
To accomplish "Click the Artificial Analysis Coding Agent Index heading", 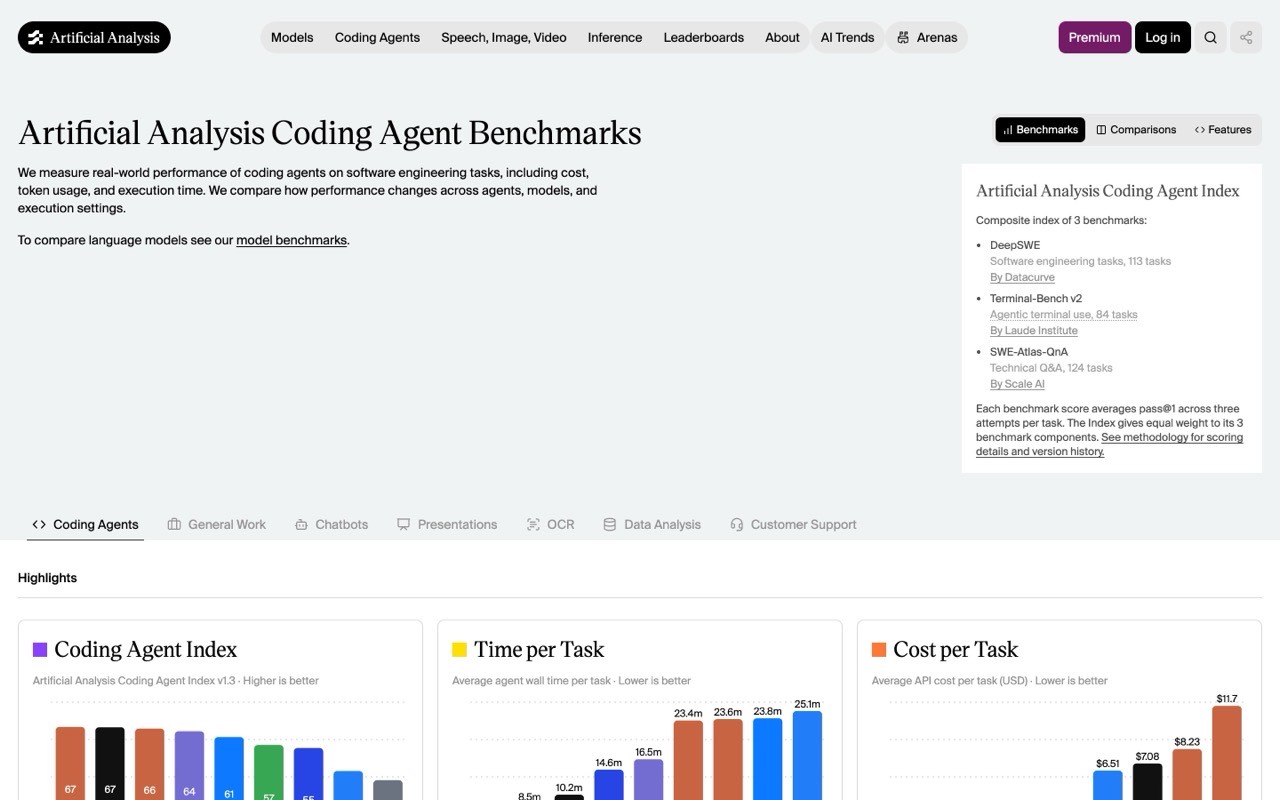I will 1108,191.
